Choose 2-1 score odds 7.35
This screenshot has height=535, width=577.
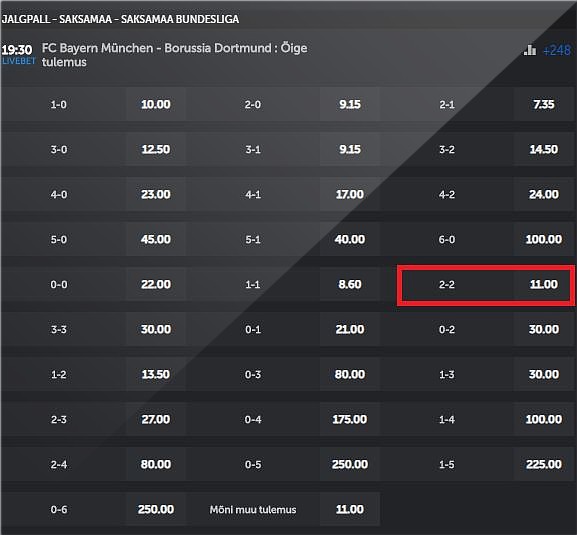pyautogui.click(x=544, y=104)
